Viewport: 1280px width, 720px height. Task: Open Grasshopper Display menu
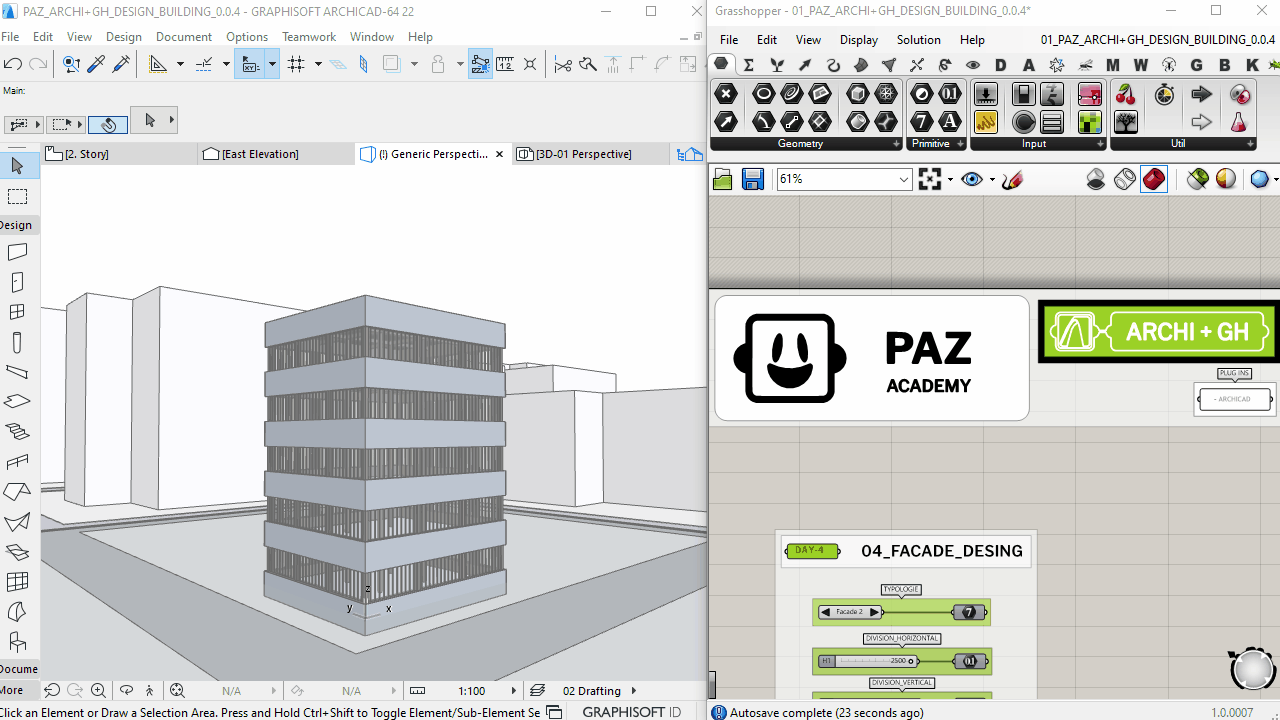click(x=858, y=40)
